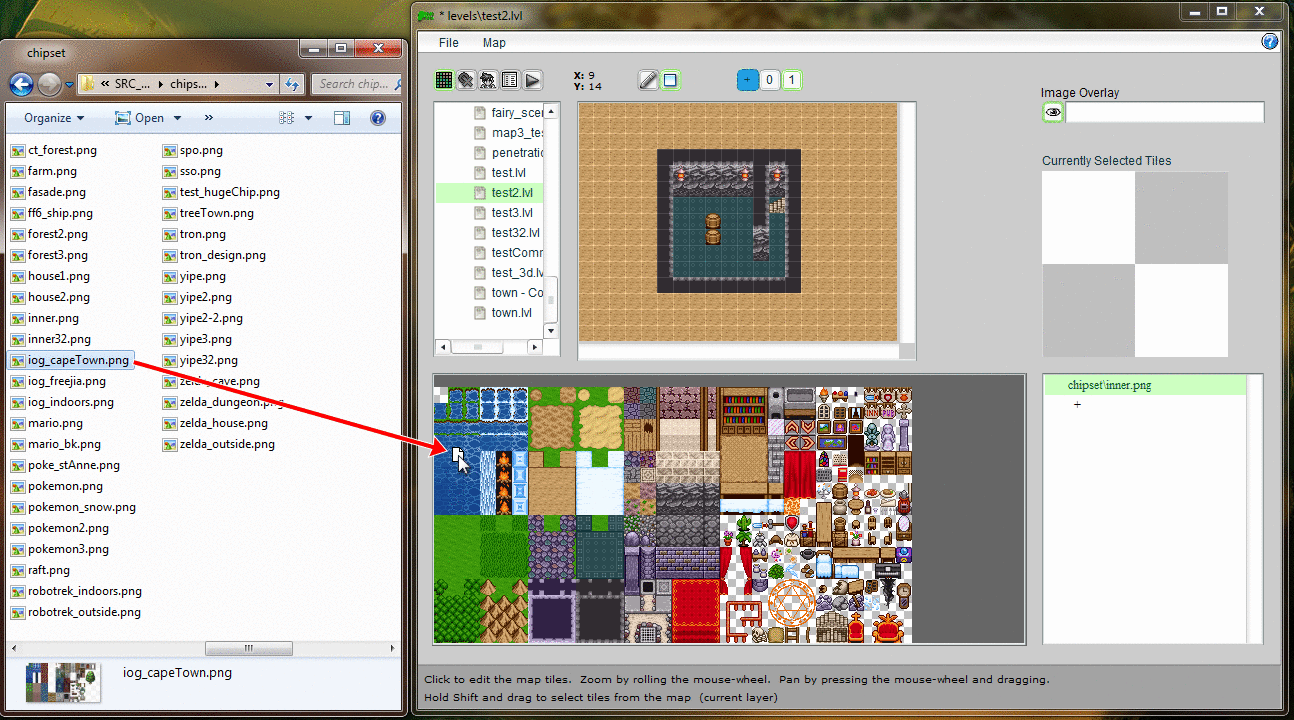Select the tile grid mode icon
The height and width of the screenshot is (720, 1294).
[x=444, y=80]
